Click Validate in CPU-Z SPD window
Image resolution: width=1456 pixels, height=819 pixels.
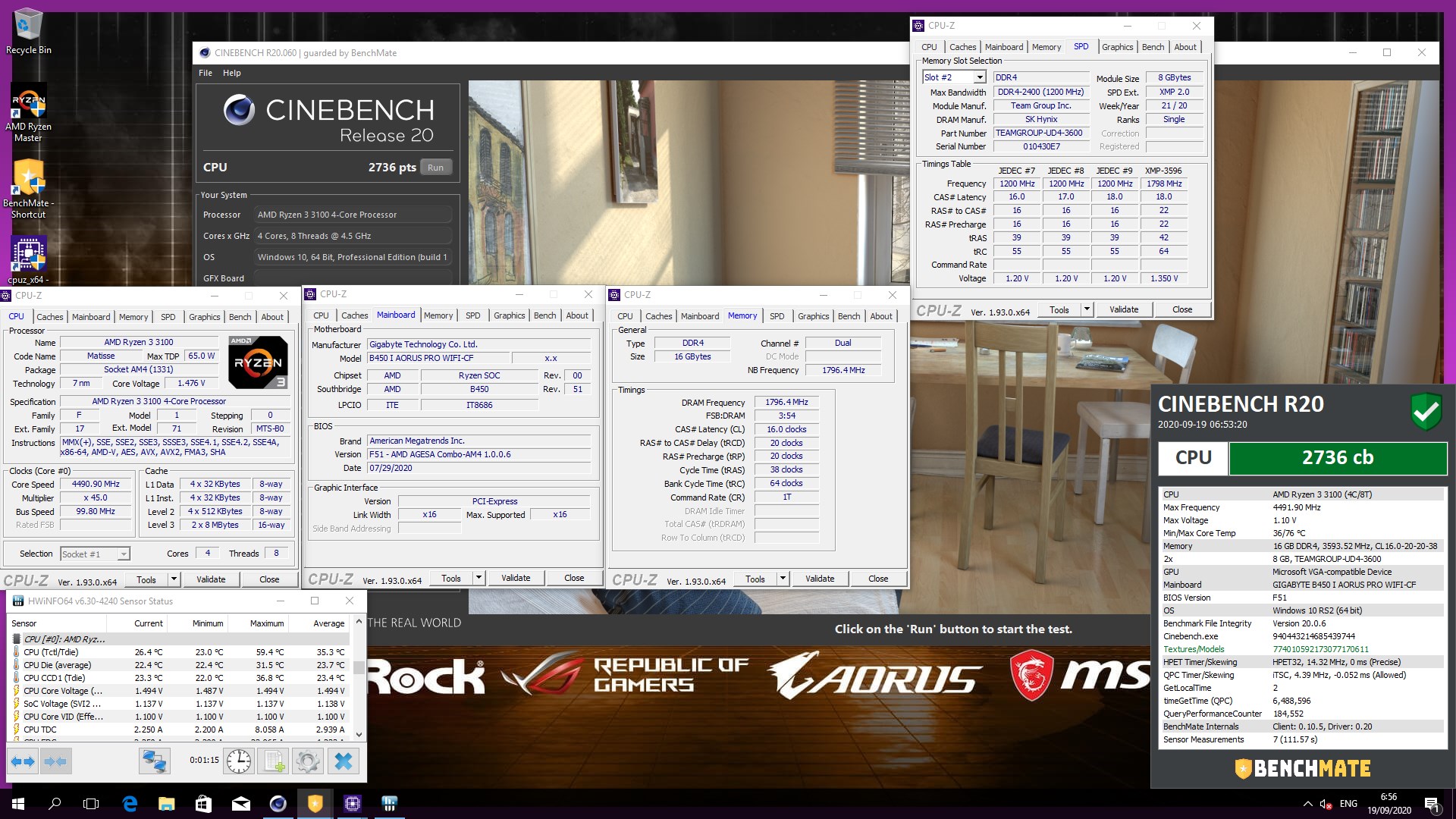tap(1123, 309)
